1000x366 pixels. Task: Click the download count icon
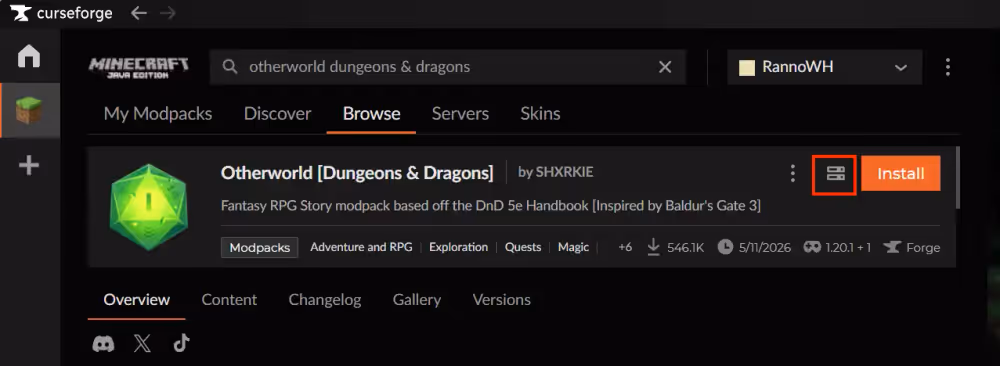[x=653, y=247]
